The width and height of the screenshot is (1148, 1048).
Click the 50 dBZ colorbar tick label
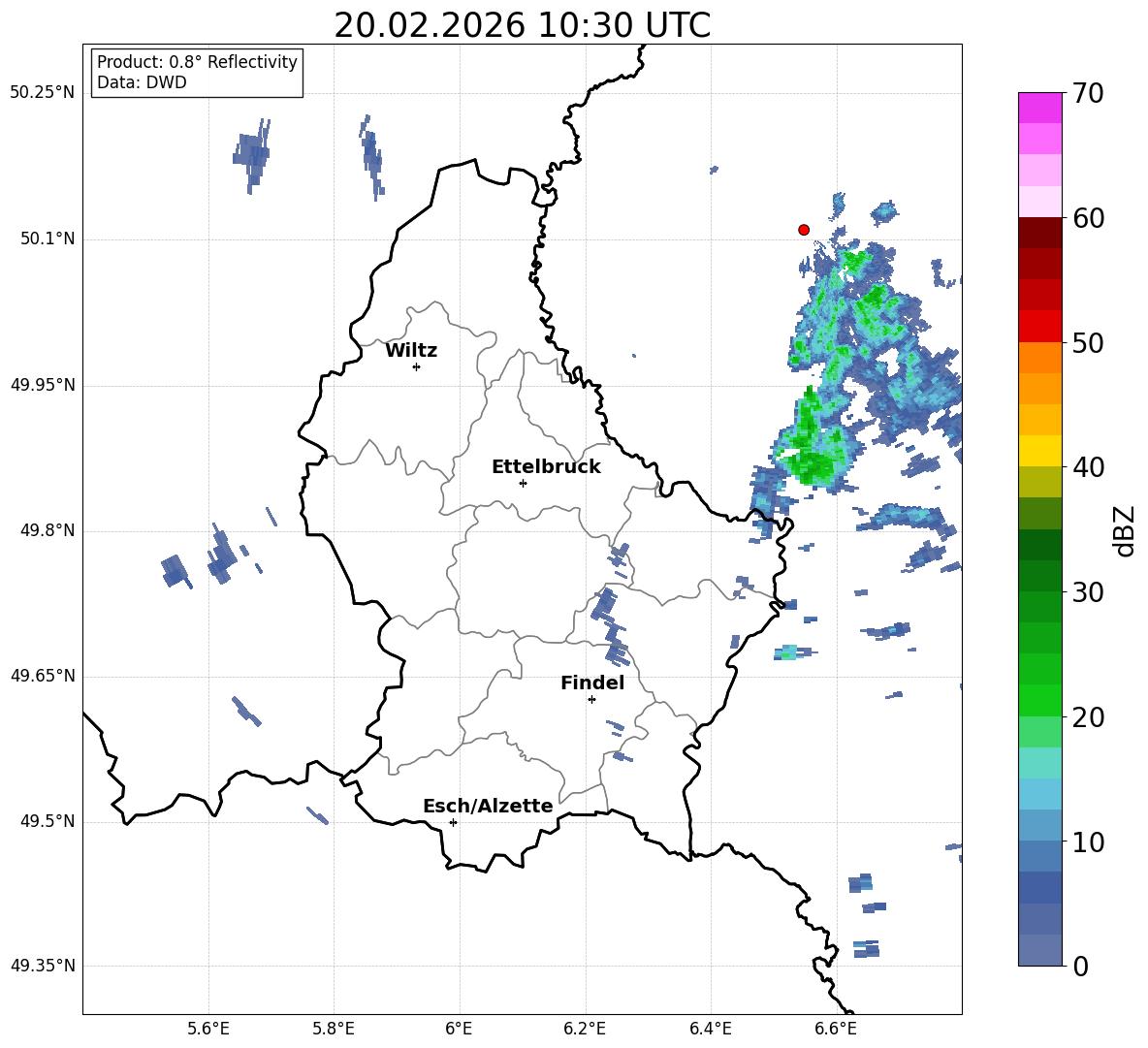coord(1088,343)
